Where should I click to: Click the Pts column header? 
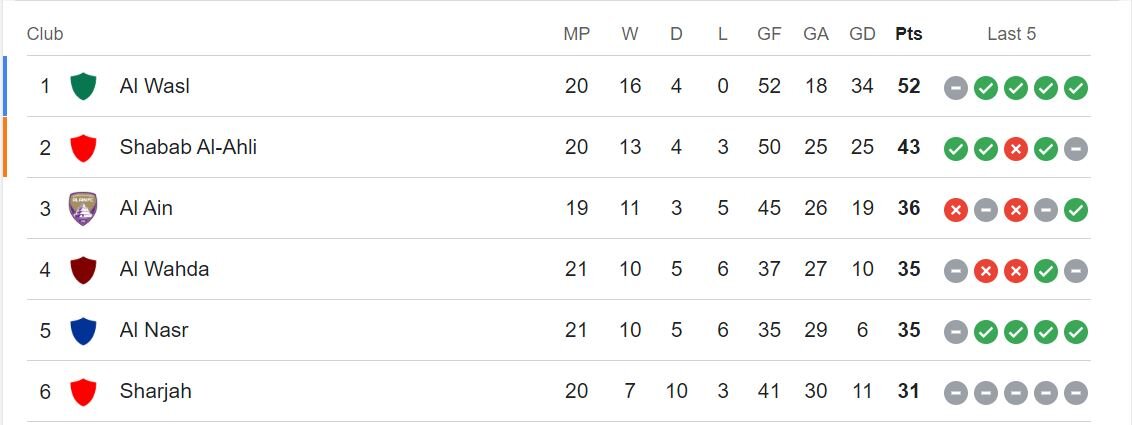click(x=908, y=34)
